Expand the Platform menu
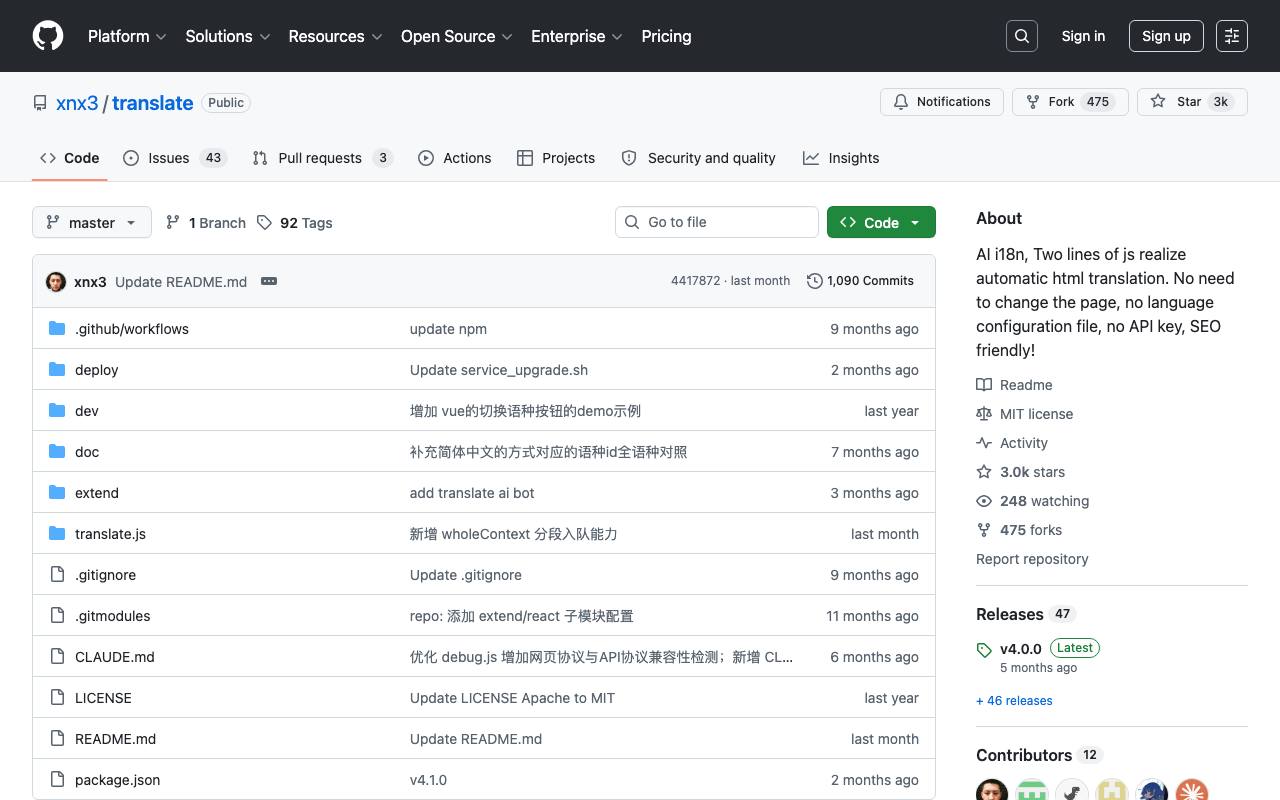This screenshot has height=800, width=1280. (x=127, y=36)
